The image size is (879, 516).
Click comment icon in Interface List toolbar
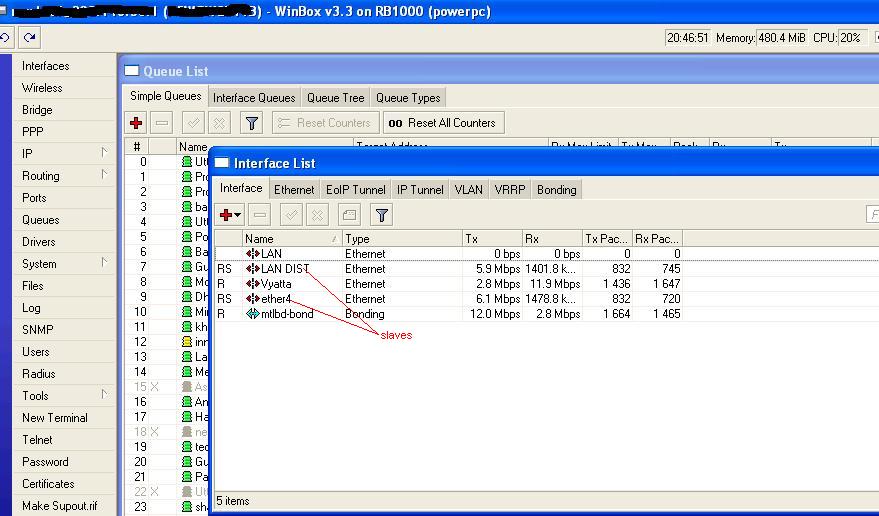[349, 215]
